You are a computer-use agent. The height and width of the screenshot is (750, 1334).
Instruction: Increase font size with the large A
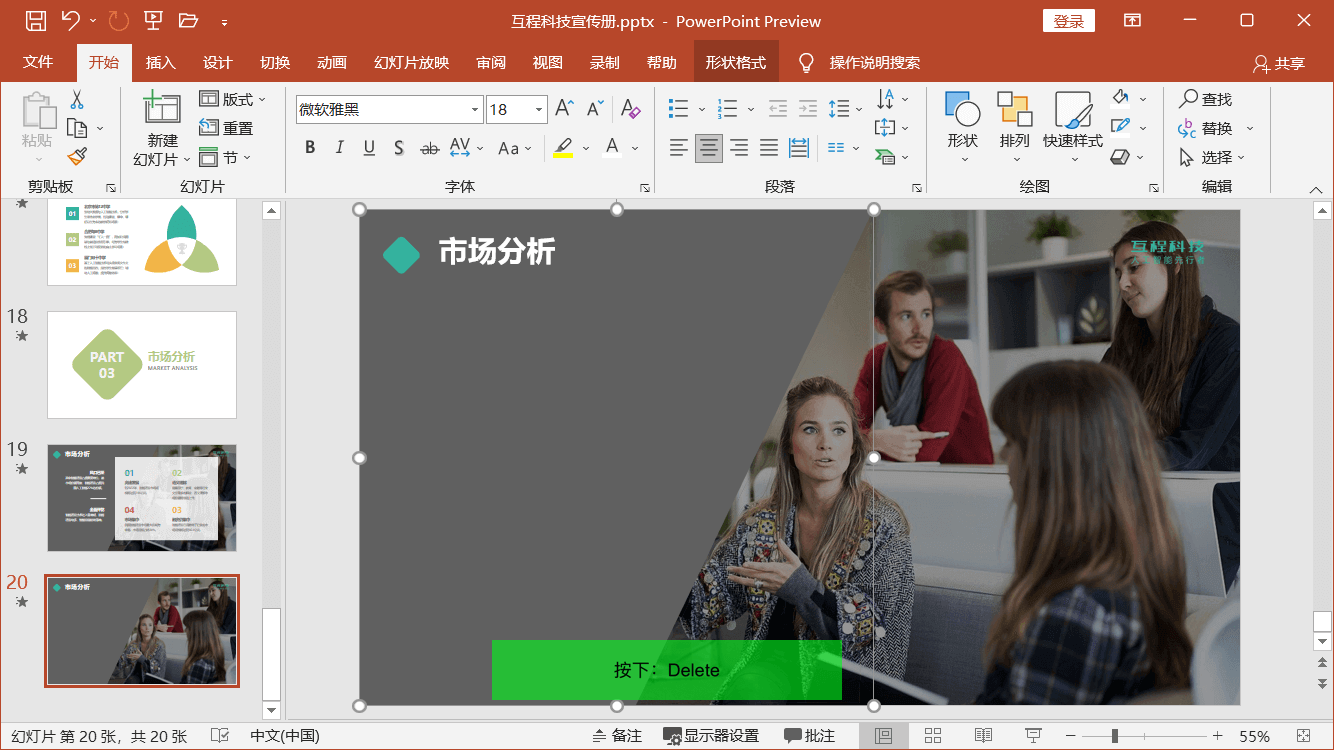tap(564, 109)
